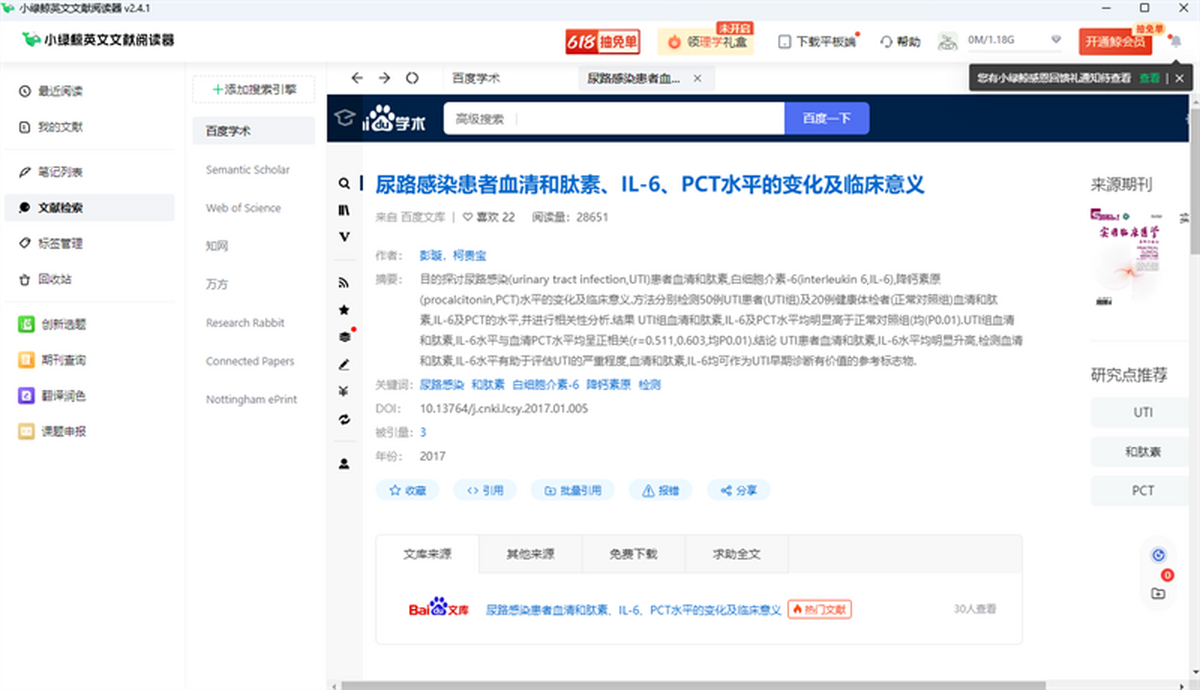Image resolution: width=1200 pixels, height=690 pixels.
Task: Open the notification bell at top right
Action: (x=1175, y=42)
